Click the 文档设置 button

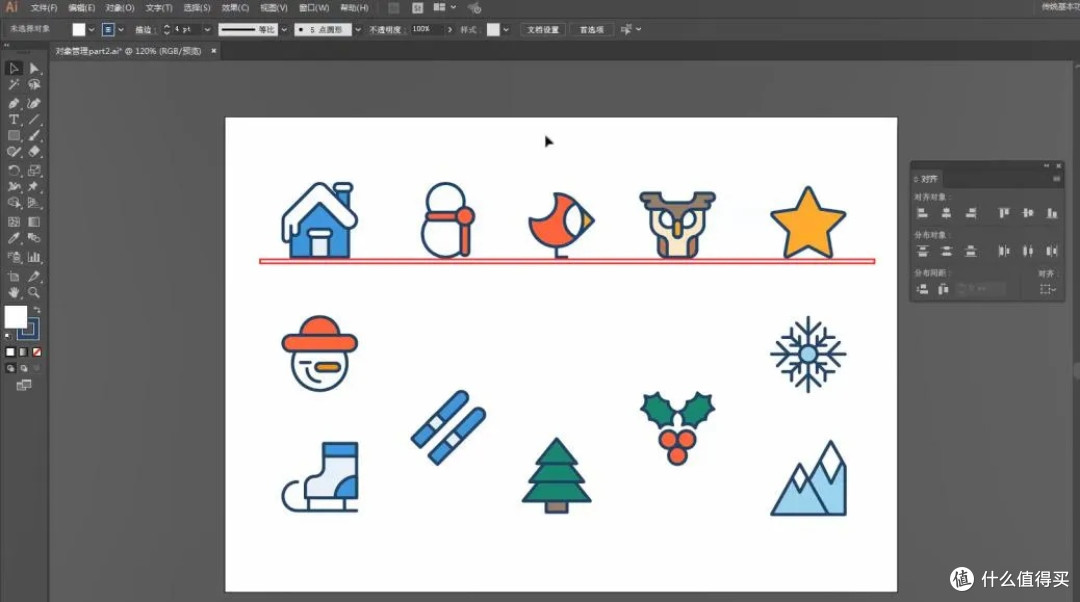[543, 30]
